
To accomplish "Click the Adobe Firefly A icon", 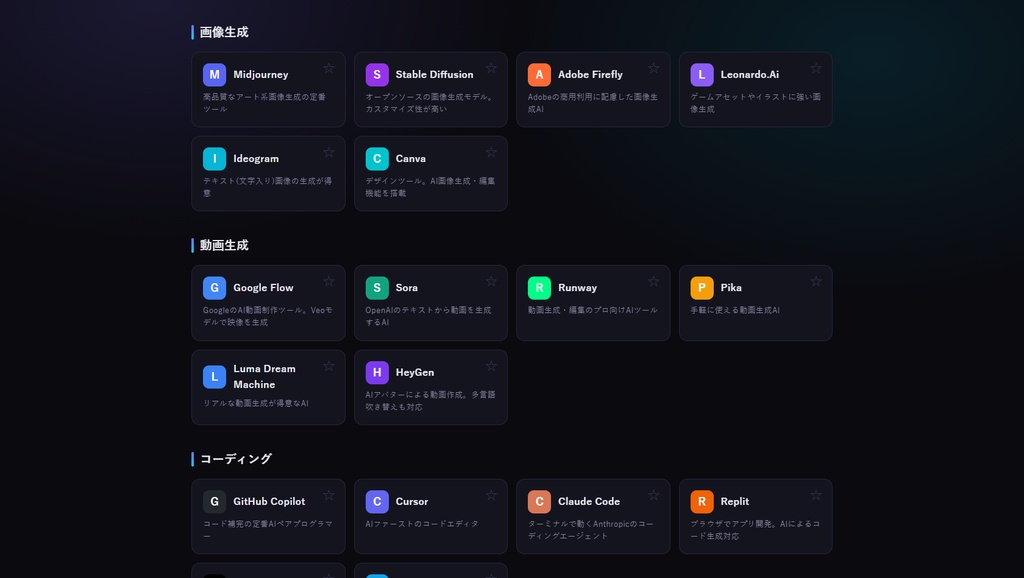I will click(x=539, y=74).
